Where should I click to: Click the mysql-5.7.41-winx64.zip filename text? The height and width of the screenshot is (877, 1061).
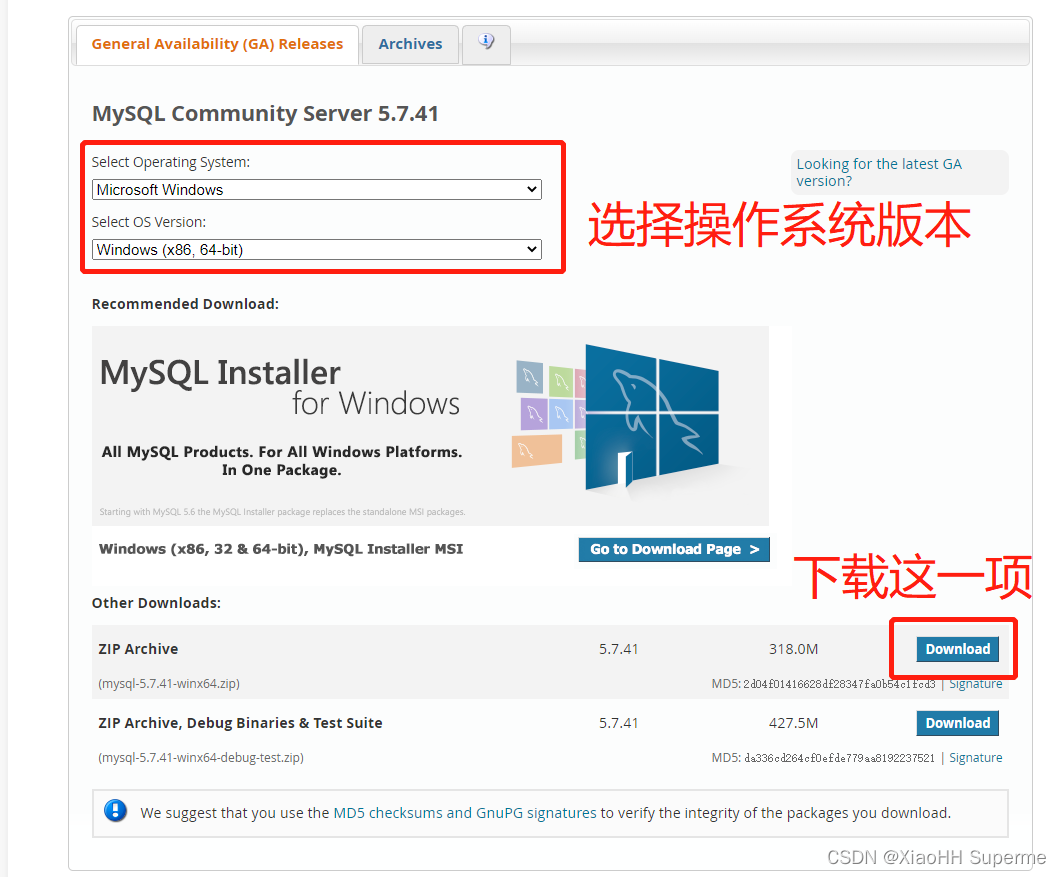169,683
